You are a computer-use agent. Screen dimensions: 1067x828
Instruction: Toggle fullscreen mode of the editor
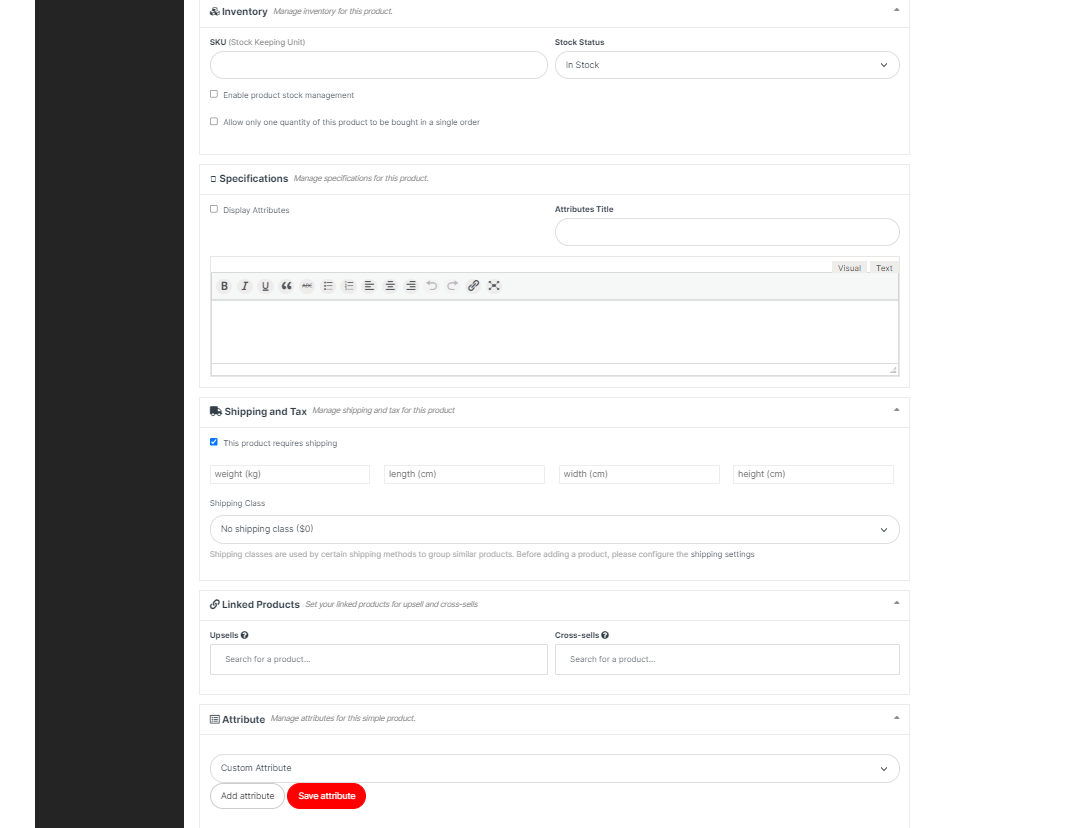tap(494, 286)
